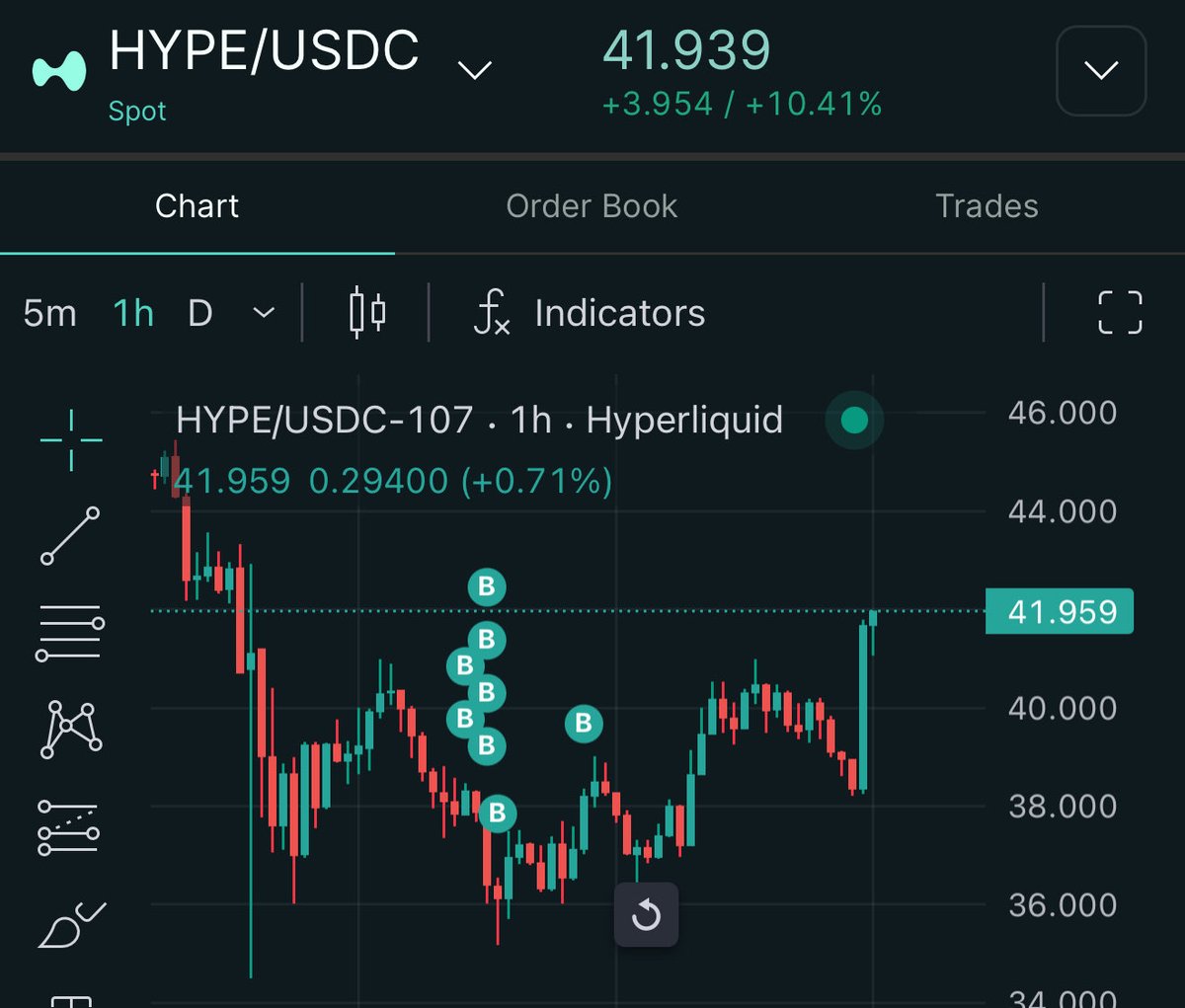Viewport: 1185px width, 1008px height.
Task: Select the trend line drawing tool
Action: [x=70, y=536]
